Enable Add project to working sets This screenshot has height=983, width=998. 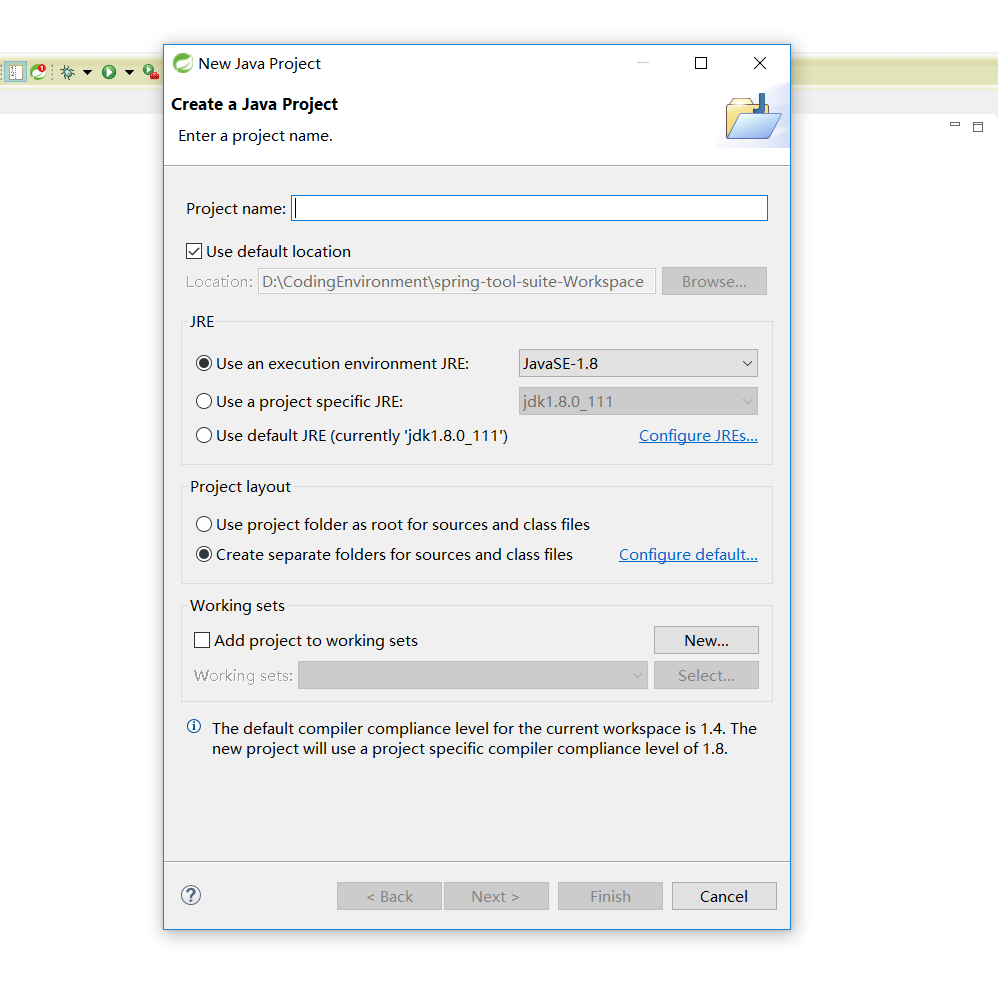202,640
